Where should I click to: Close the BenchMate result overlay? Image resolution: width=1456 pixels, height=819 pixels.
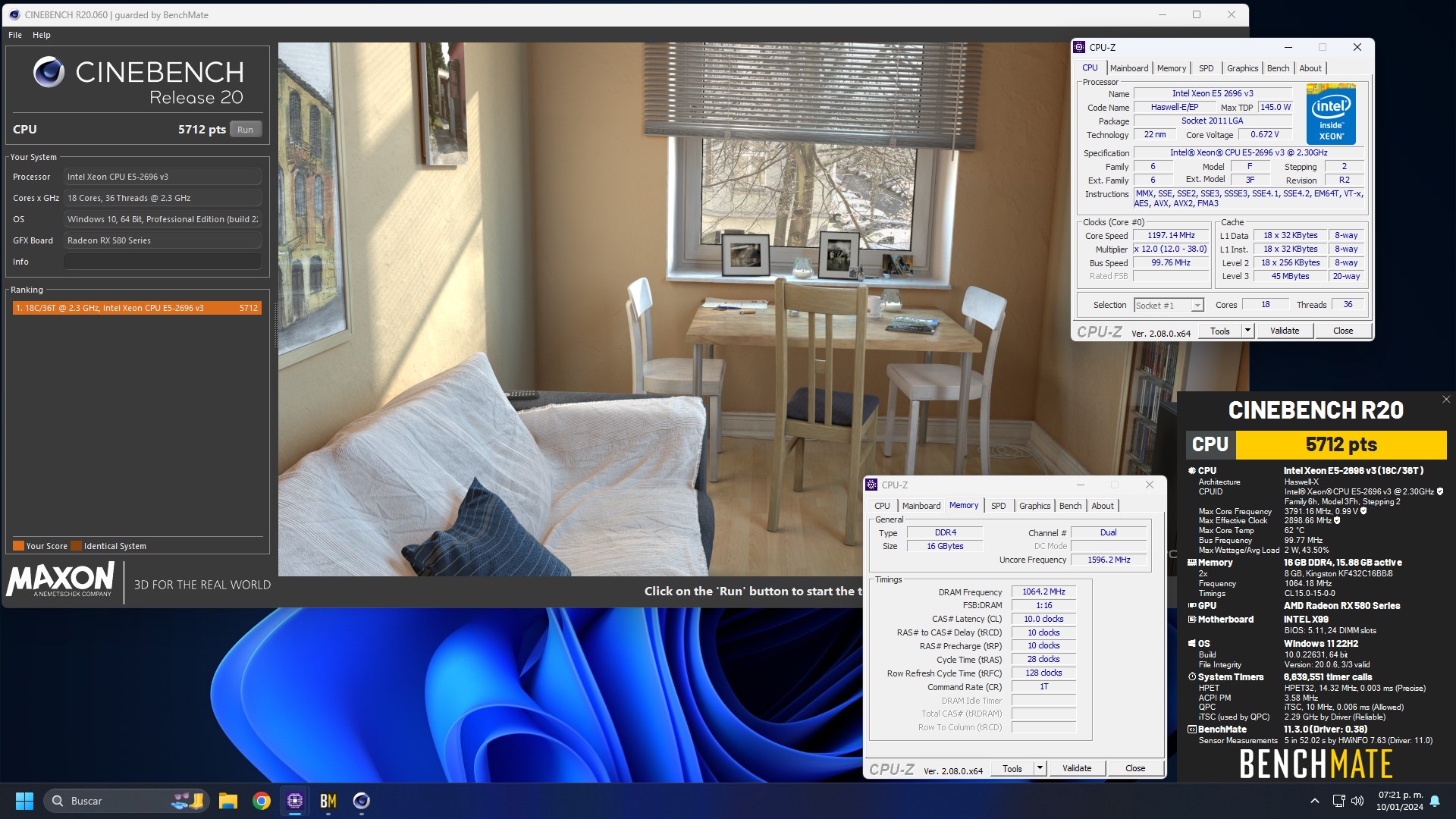coord(1445,400)
